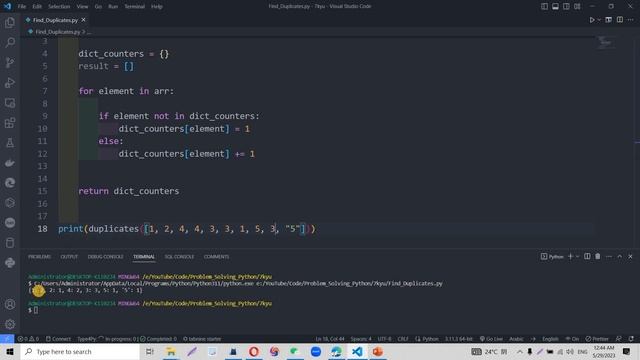Open PowerPoint from taskbar

(x=378, y=351)
